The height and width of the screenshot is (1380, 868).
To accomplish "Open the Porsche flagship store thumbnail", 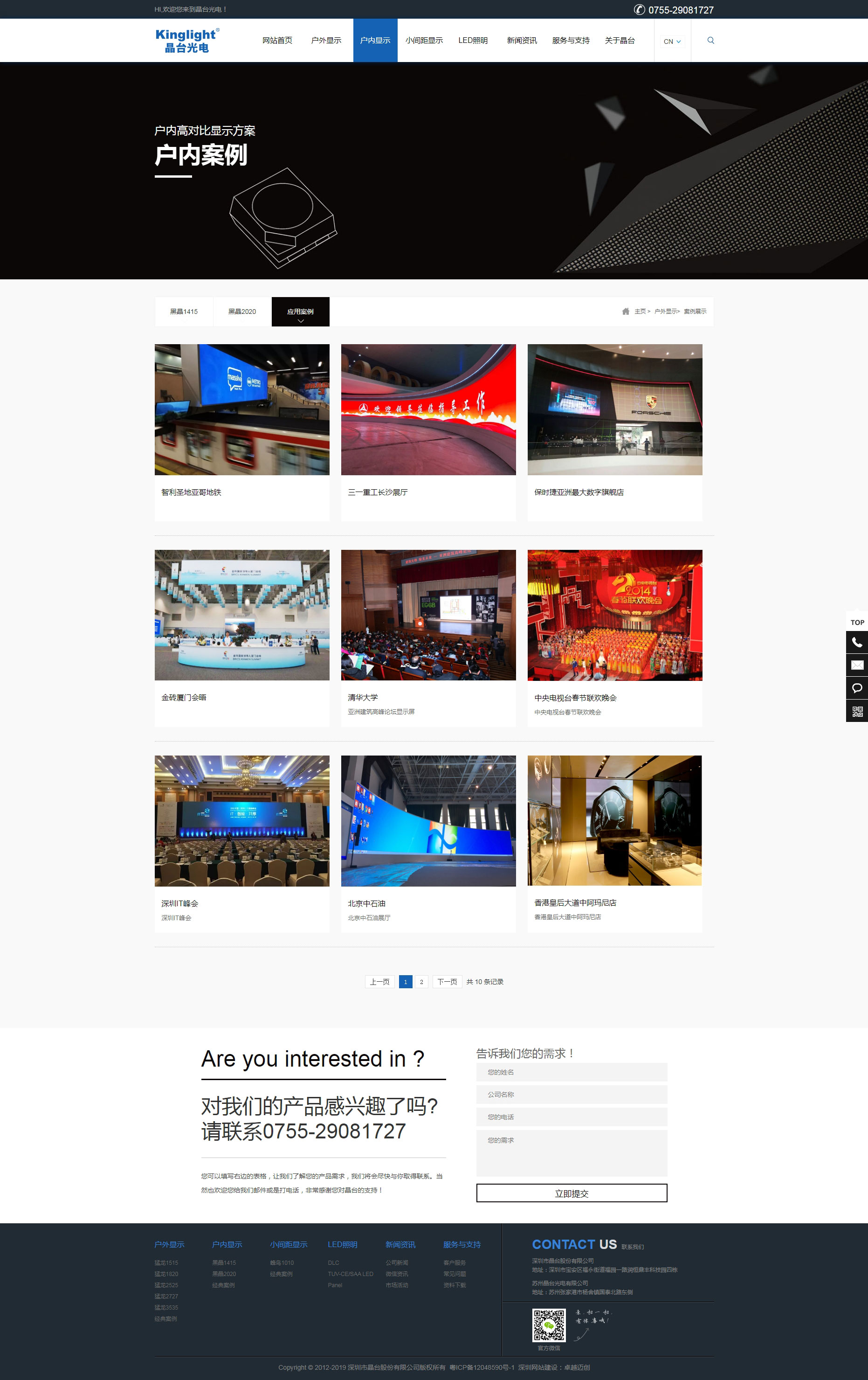I will coord(614,409).
